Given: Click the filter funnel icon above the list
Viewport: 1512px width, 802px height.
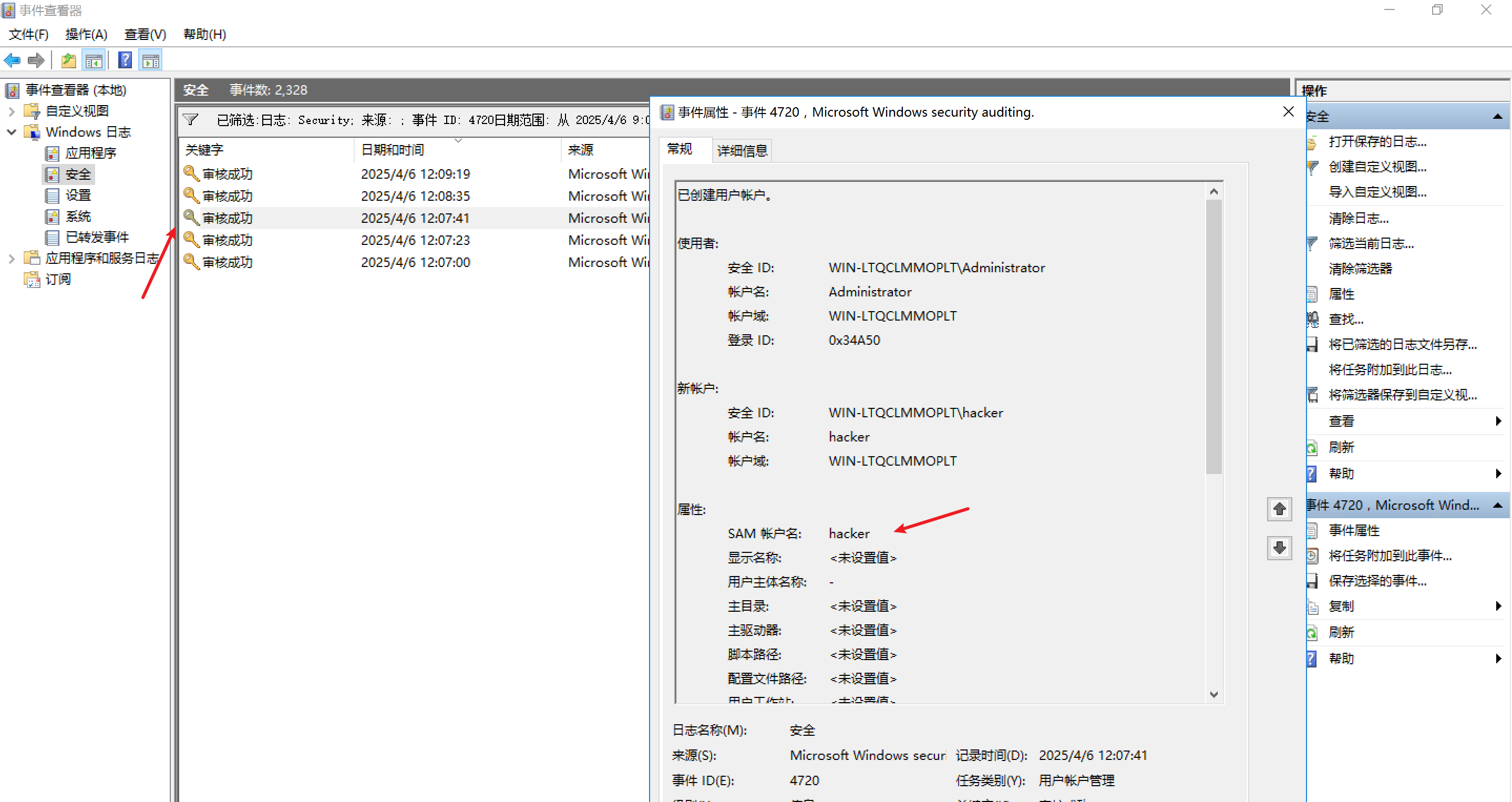Looking at the screenshot, I should click(190, 120).
